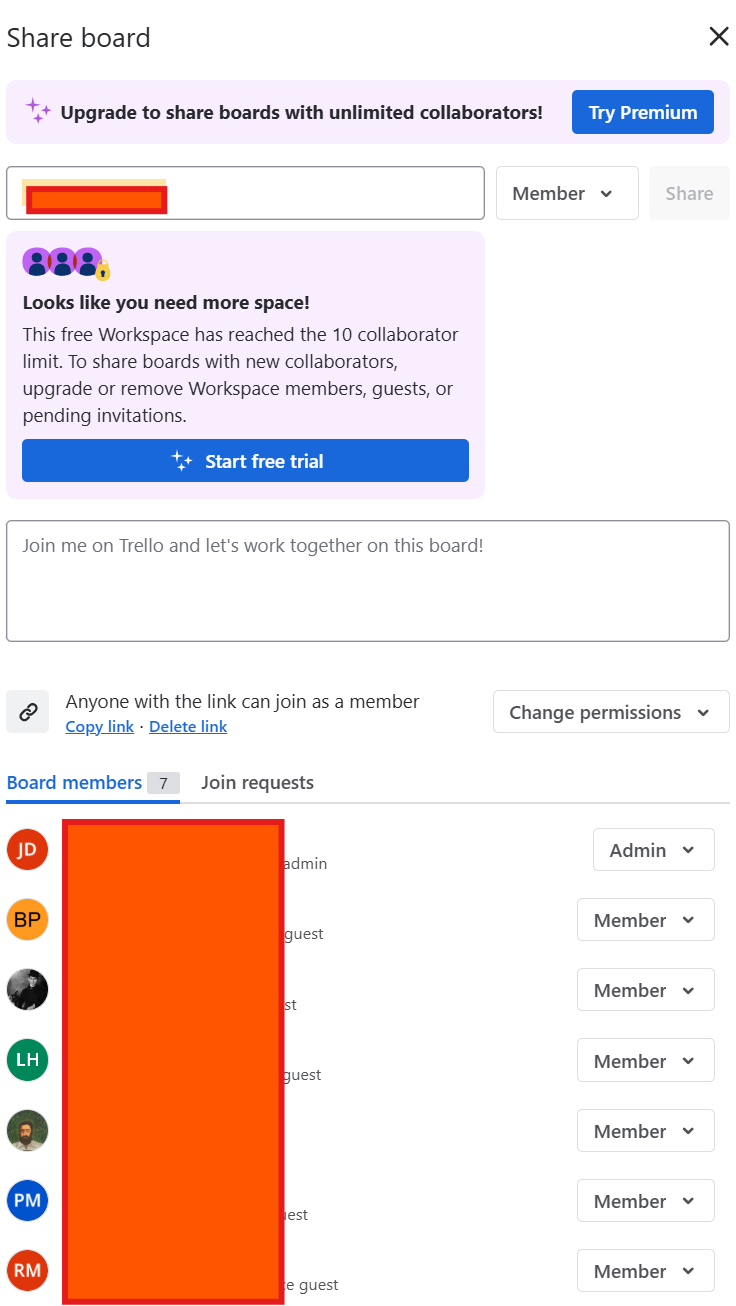Click the JD admin avatar icon

pos(27,849)
